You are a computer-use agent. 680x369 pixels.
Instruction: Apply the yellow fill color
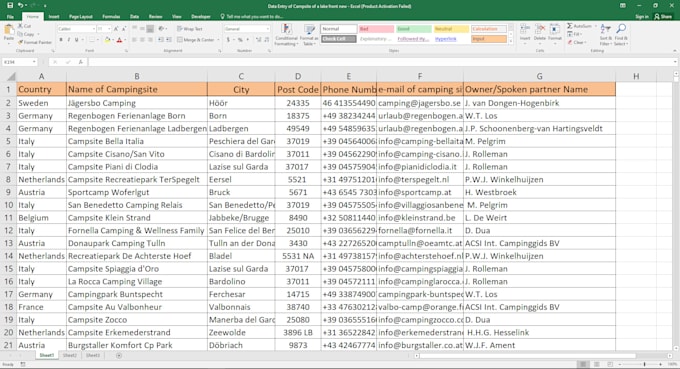107,40
